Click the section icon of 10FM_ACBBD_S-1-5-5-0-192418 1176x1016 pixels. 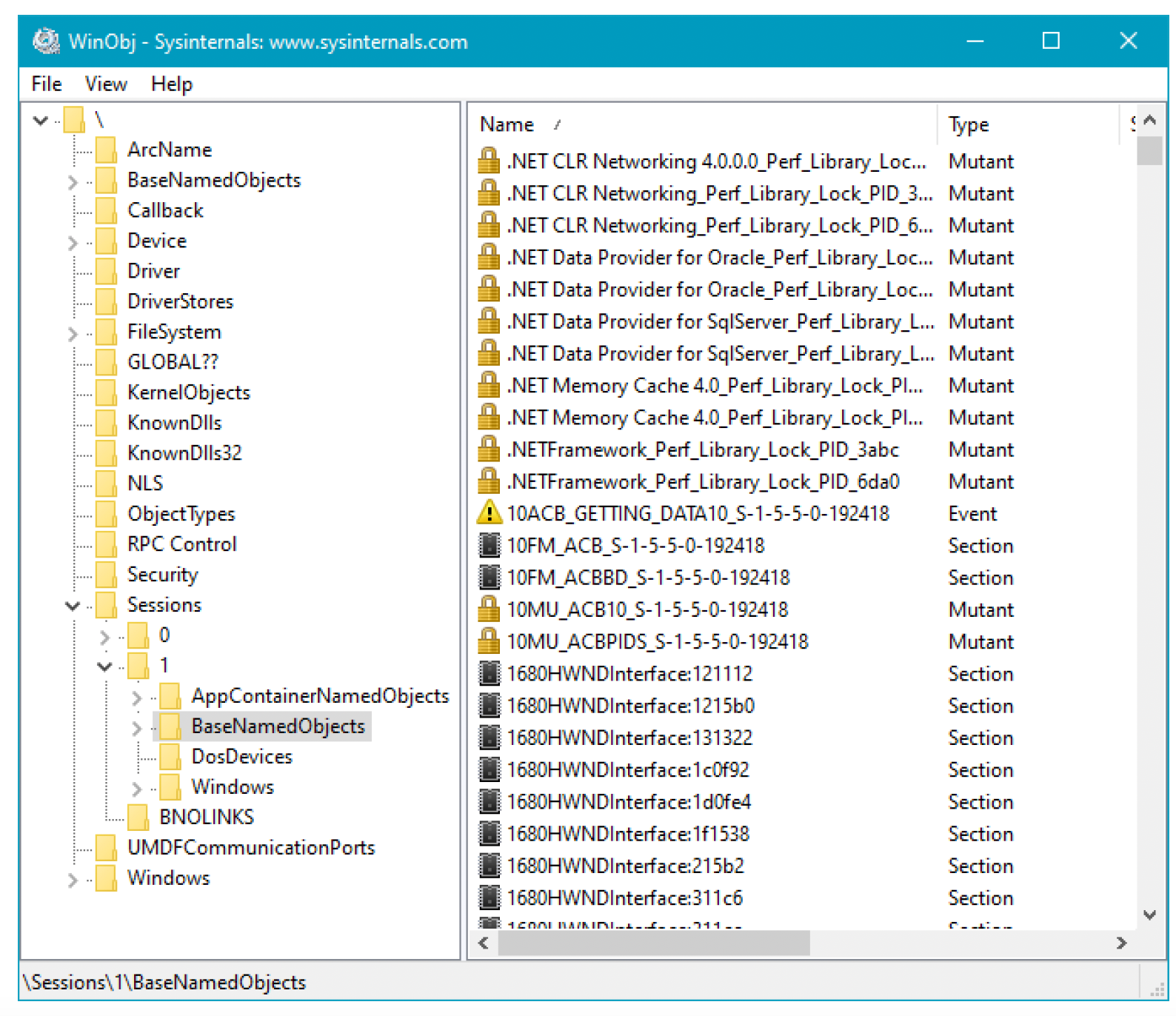(x=489, y=578)
